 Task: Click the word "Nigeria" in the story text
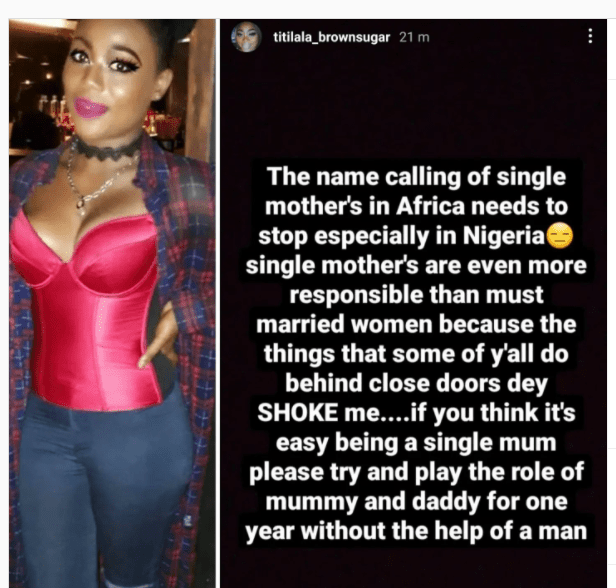point(504,235)
